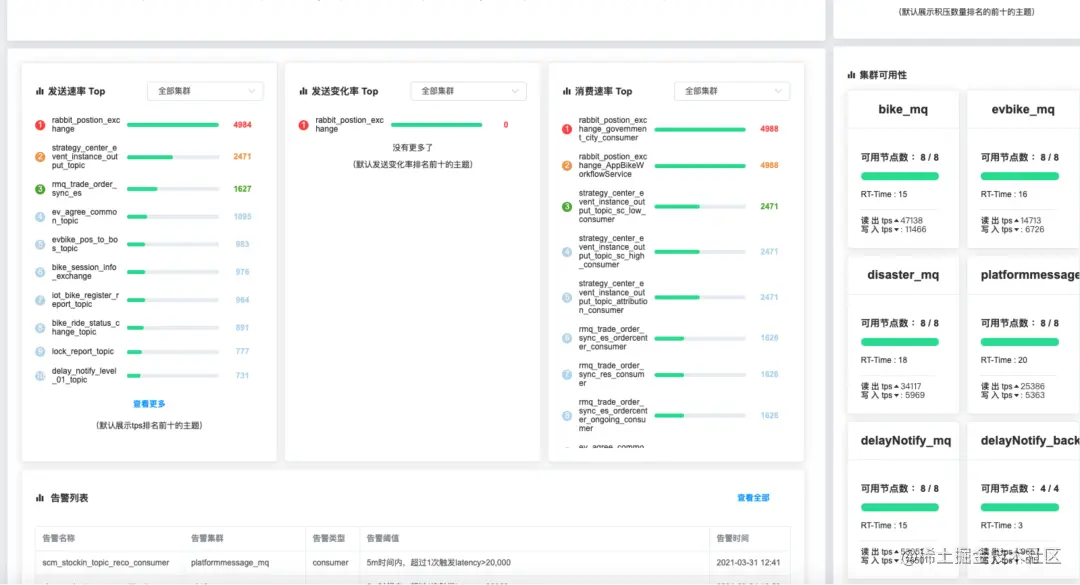This screenshot has width=1080, height=585.
Task: Click rank 6 badge for bike_session_info_exchange
Action: pos(40,272)
